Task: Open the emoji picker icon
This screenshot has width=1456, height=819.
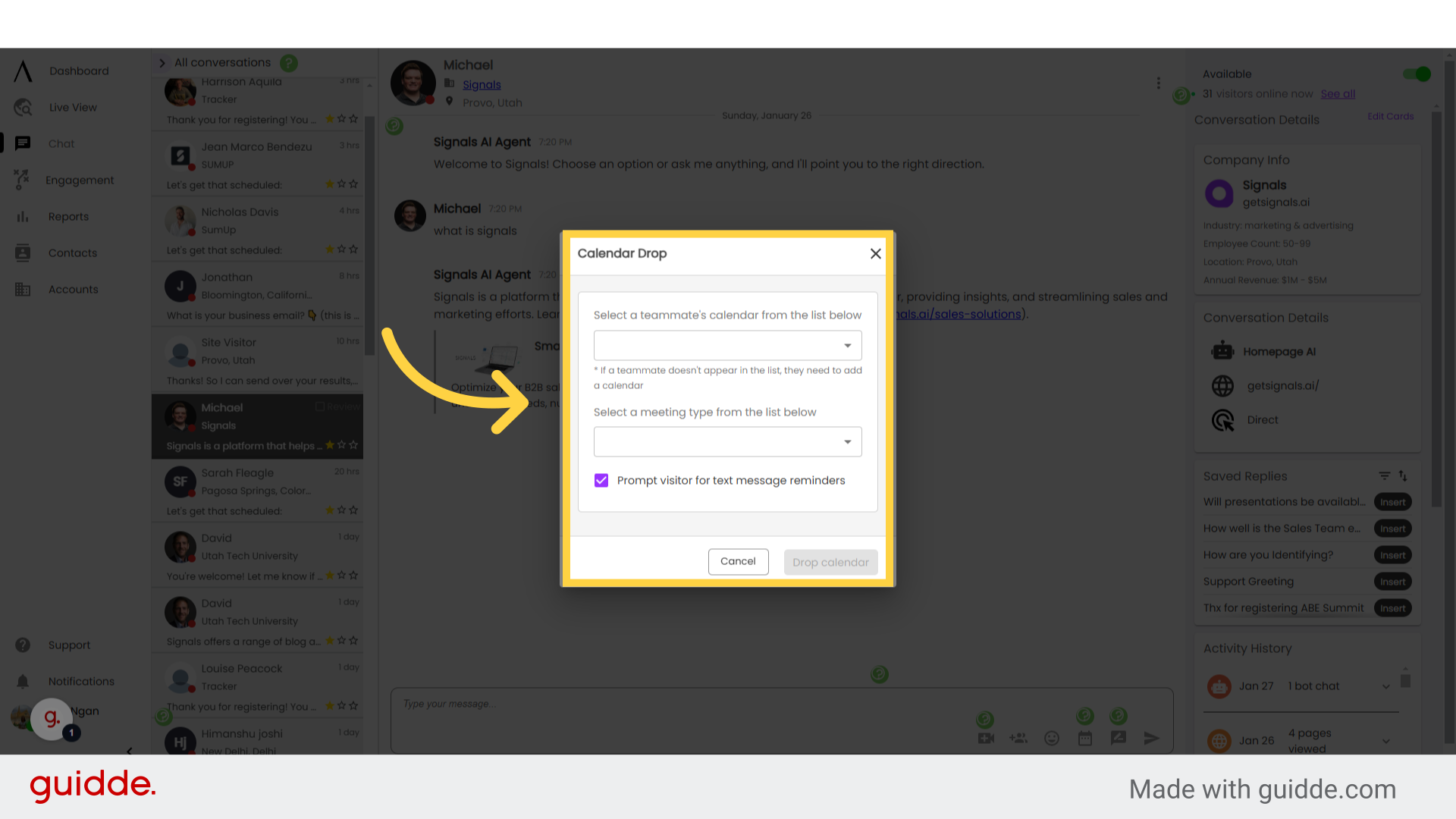Action: (x=1052, y=738)
